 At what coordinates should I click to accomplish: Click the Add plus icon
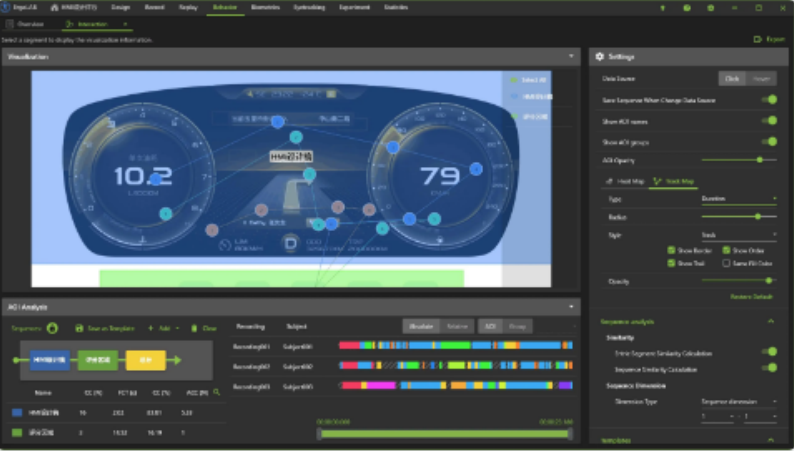pyautogui.click(x=151, y=327)
